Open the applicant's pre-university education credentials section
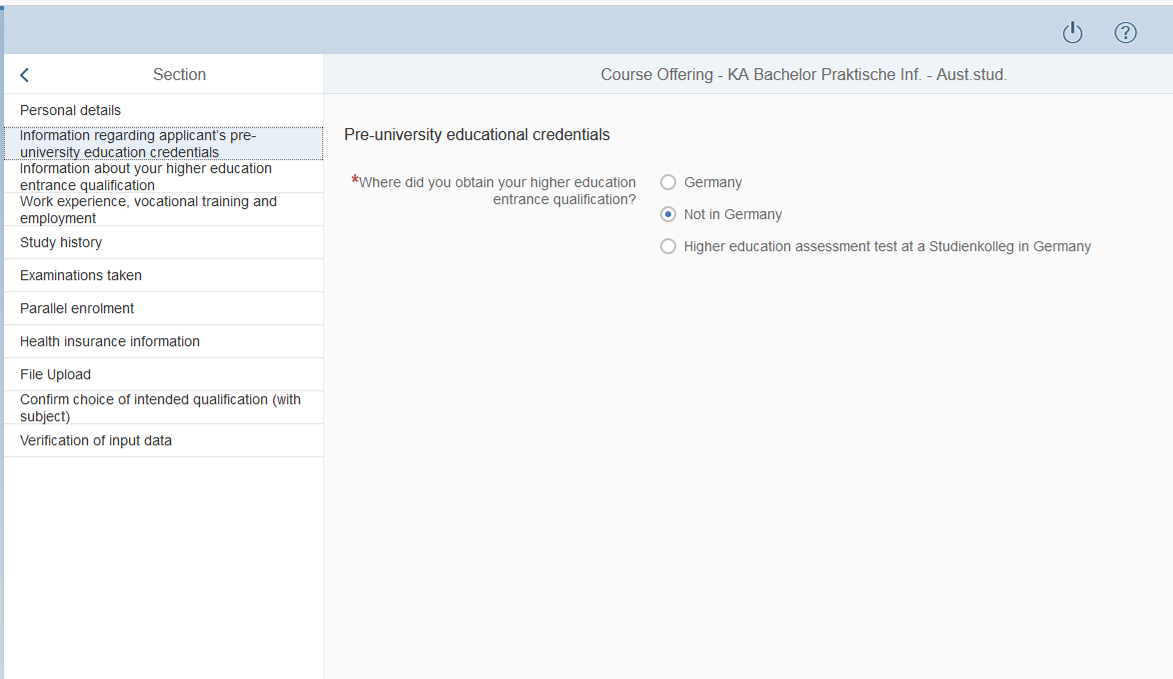1173x679 pixels. click(x=138, y=144)
